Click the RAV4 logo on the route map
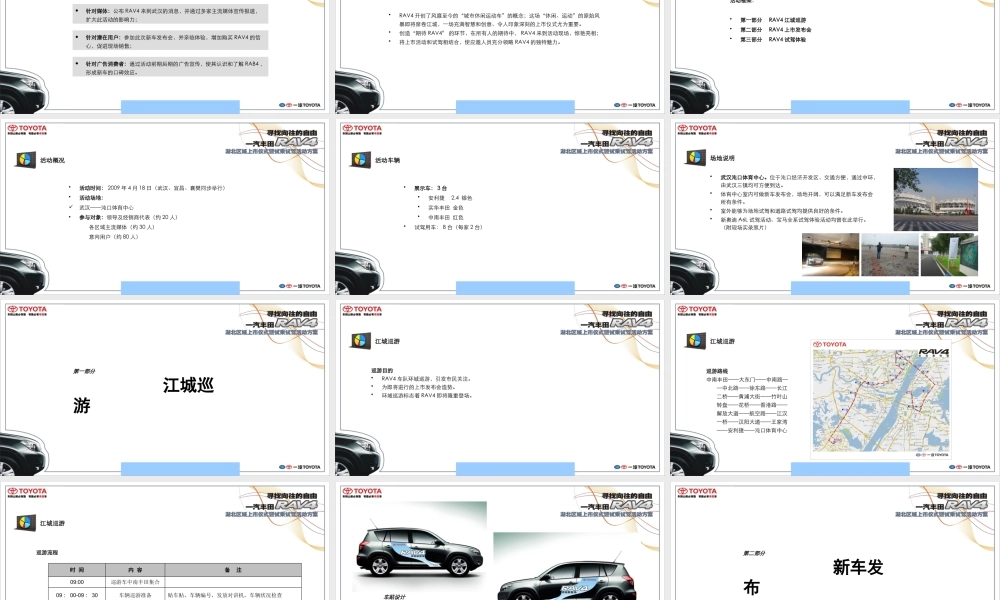 (x=933, y=352)
